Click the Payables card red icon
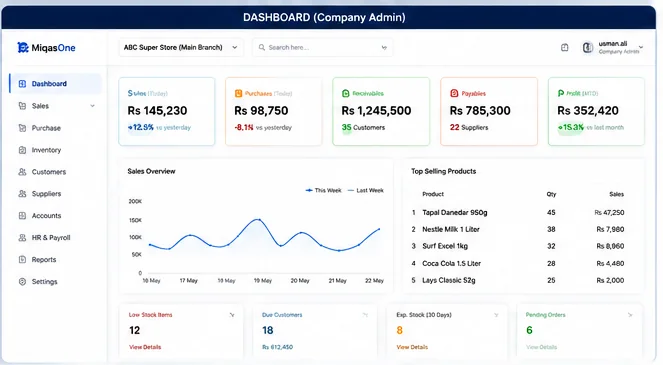 tap(454, 93)
